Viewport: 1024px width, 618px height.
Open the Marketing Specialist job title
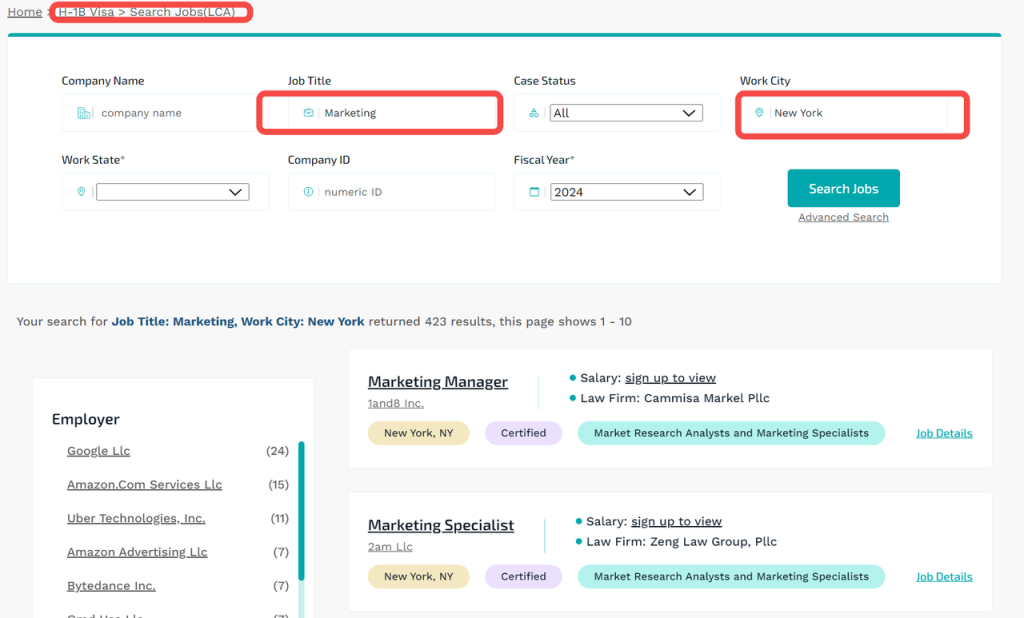tap(441, 525)
